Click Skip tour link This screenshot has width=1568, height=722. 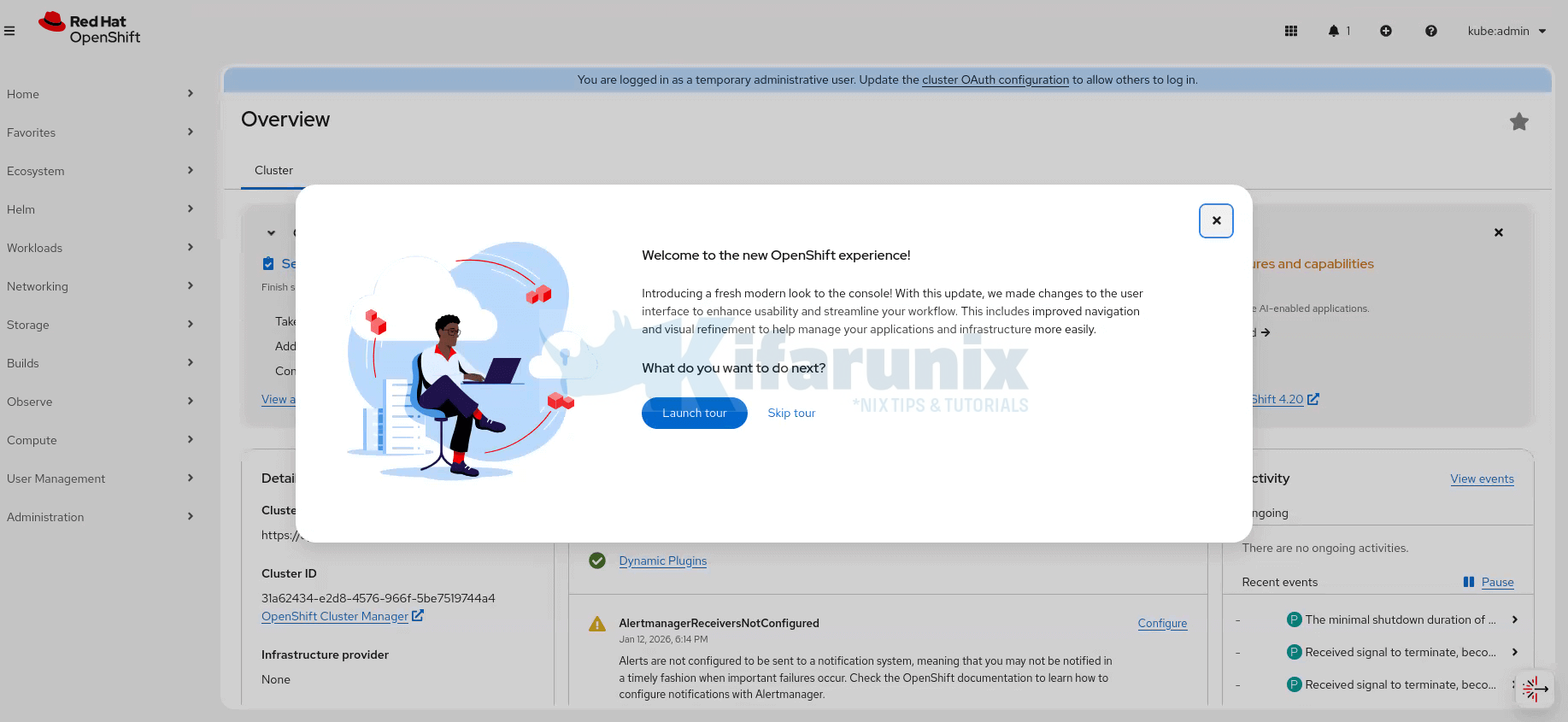791,413
